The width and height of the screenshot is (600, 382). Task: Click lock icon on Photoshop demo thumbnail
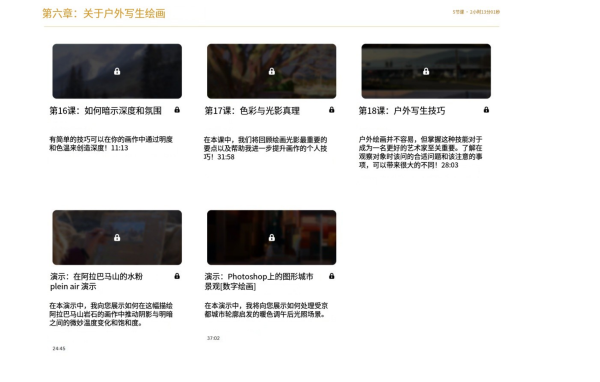click(x=272, y=237)
